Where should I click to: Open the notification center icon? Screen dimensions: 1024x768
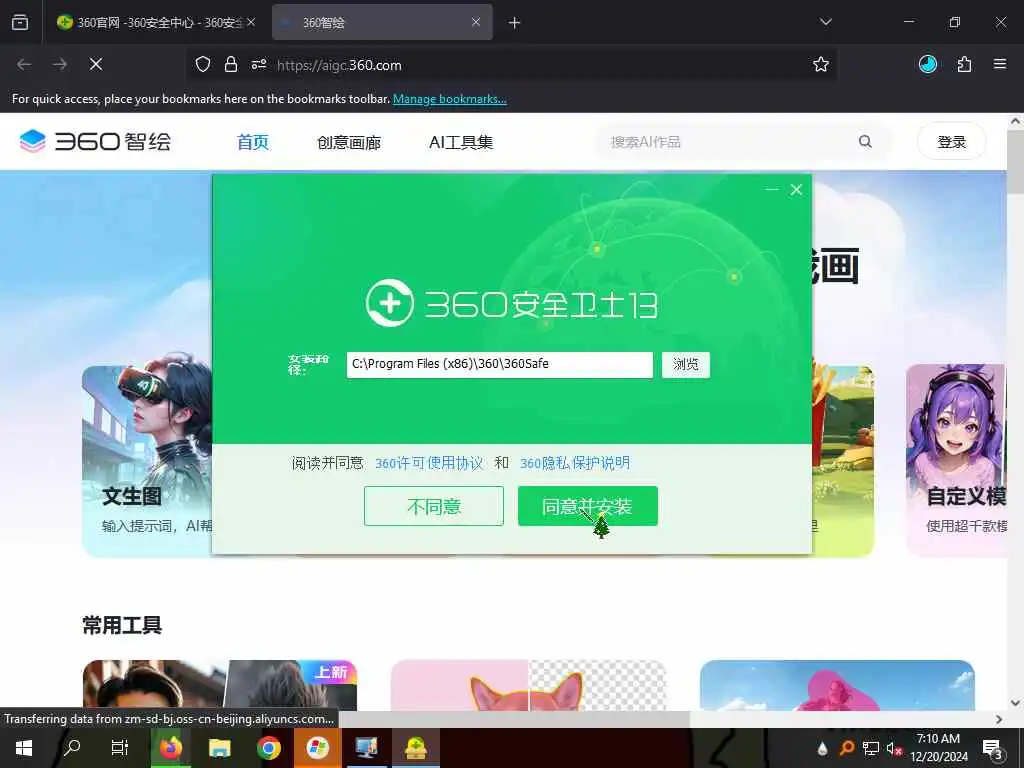click(993, 748)
